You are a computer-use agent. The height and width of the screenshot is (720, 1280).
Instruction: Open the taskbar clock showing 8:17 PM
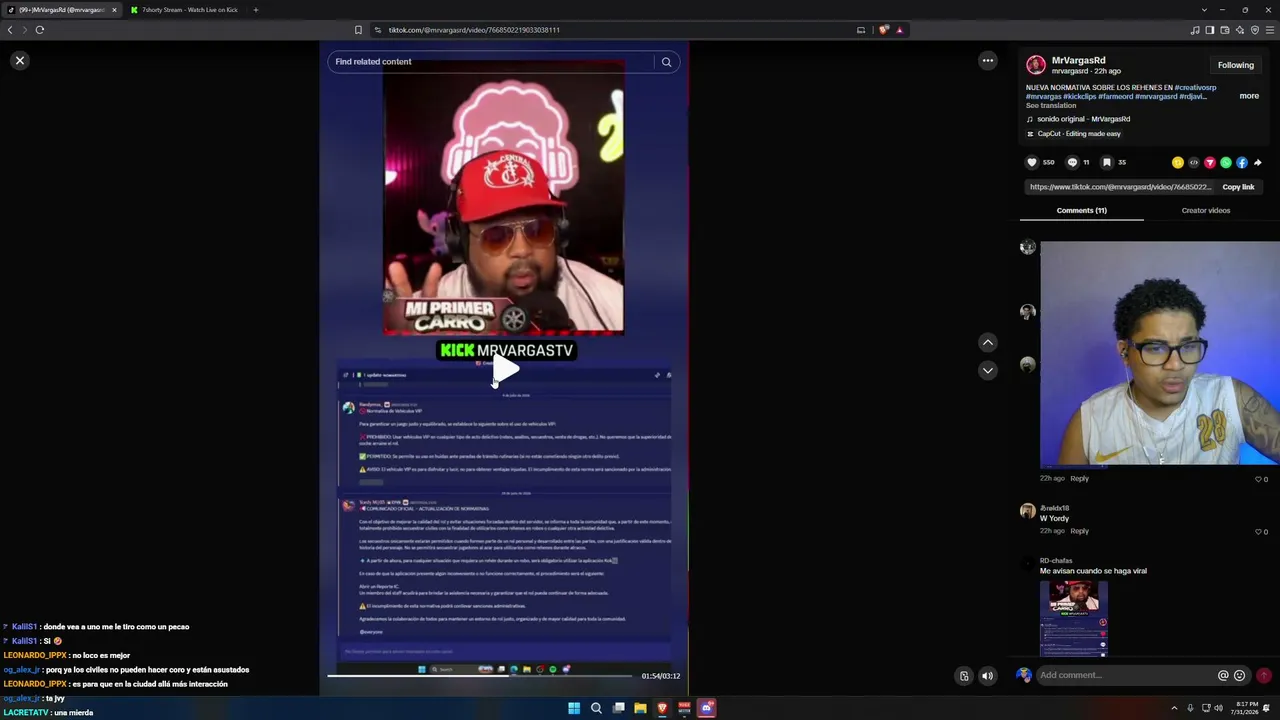pyautogui.click(x=1245, y=709)
